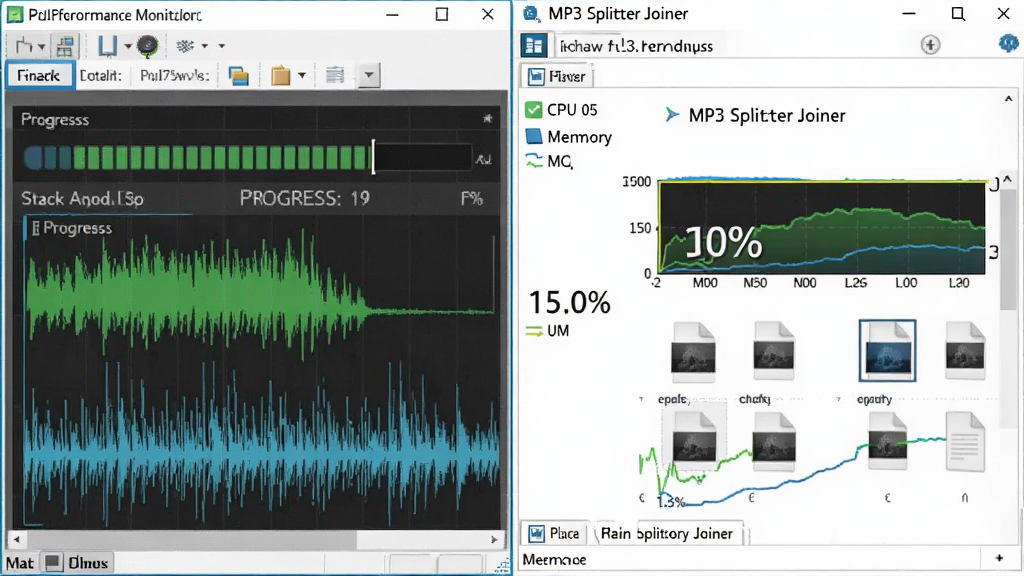This screenshot has height=576, width=1024.
Task: Open dropdown arrow beside blue bracket icon
Action: (x=128, y=46)
